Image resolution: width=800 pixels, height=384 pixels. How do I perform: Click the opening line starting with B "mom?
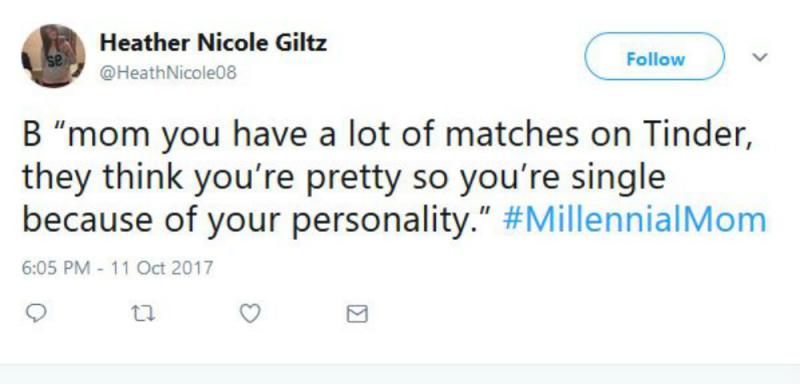coord(387,135)
